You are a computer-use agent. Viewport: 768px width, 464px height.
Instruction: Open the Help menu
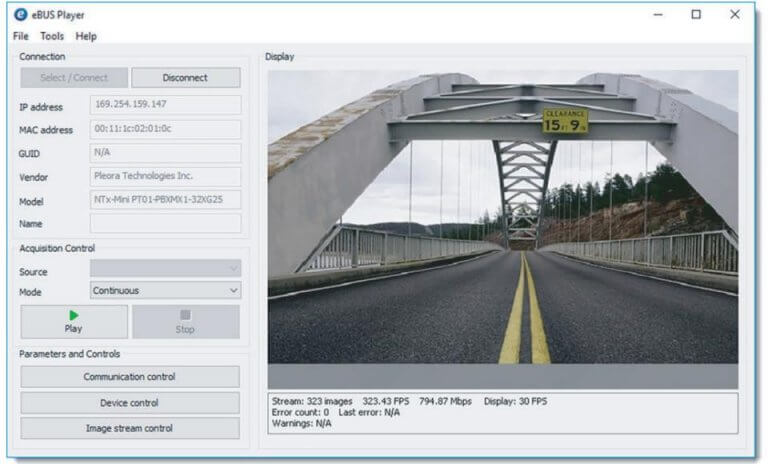pos(86,36)
